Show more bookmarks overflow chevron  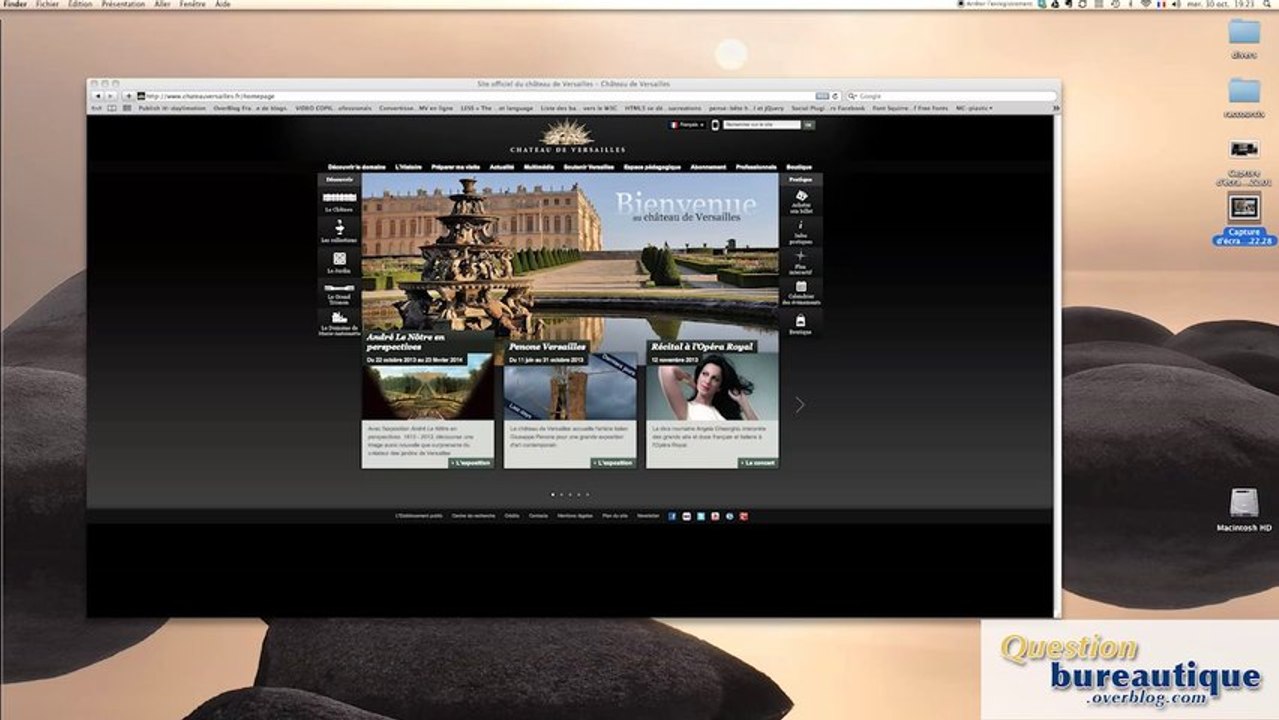[x=1056, y=107]
